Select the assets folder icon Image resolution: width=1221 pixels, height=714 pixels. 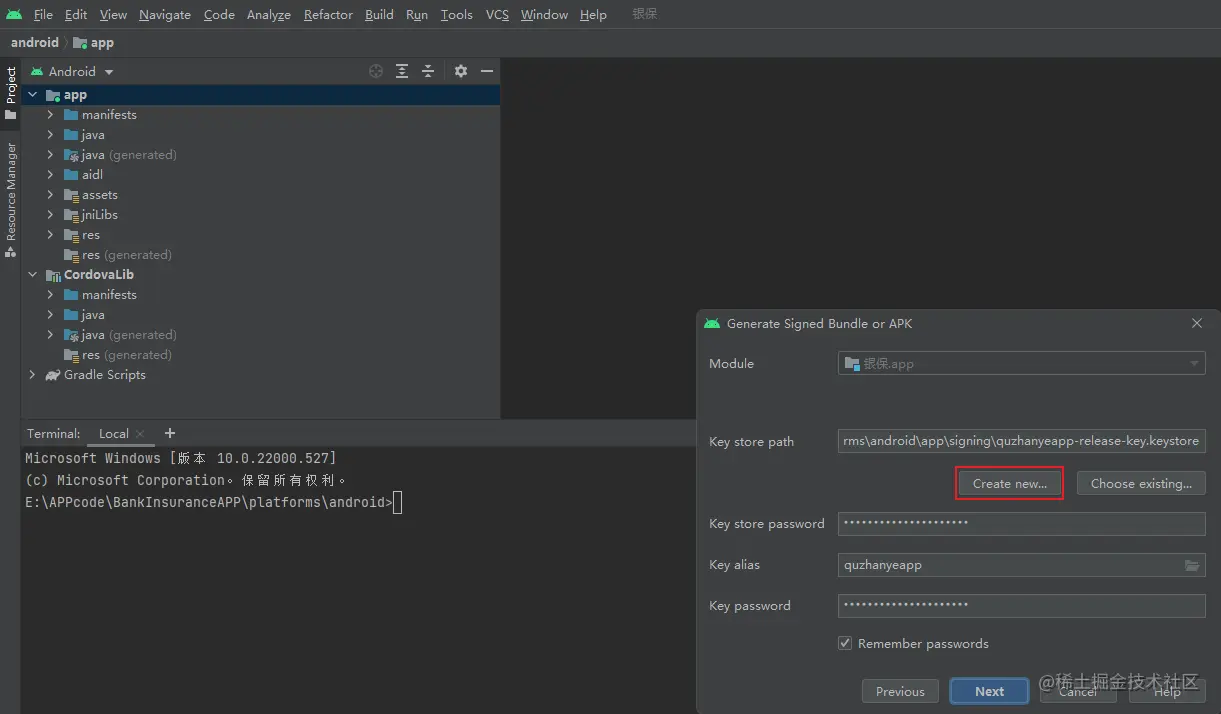click(71, 195)
